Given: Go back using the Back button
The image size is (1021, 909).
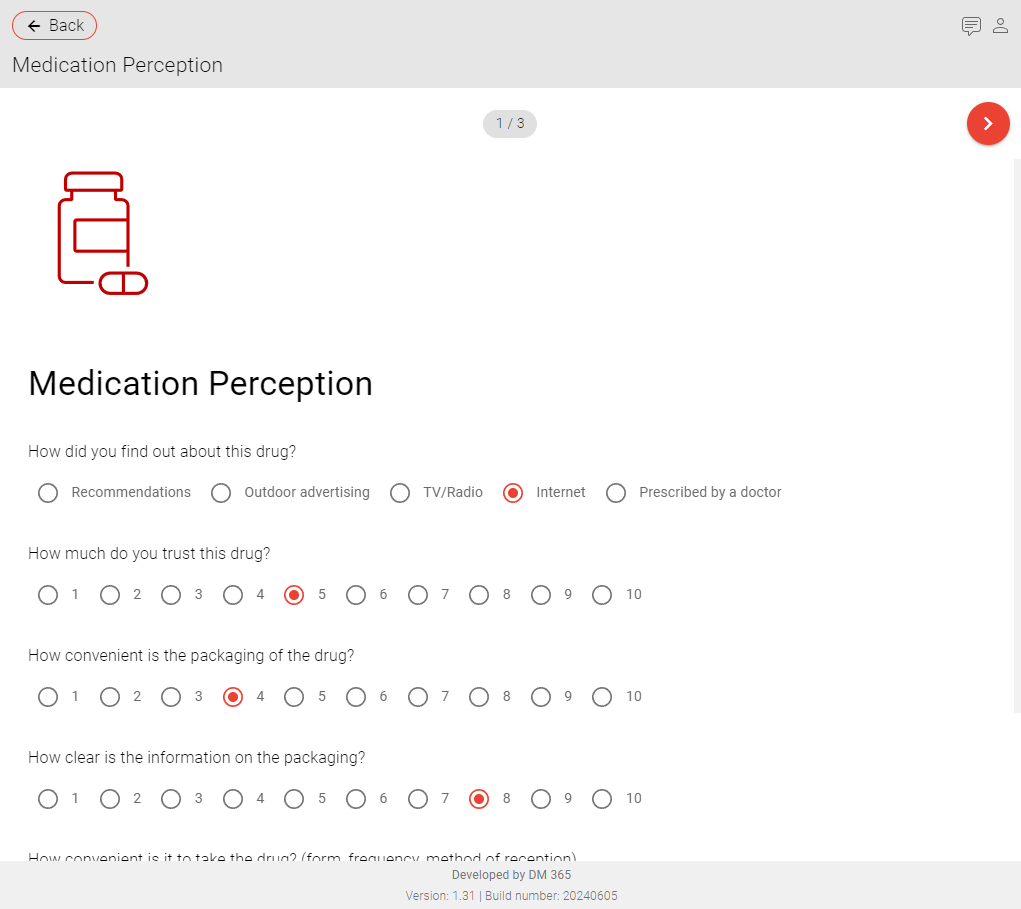Looking at the screenshot, I should coord(55,26).
